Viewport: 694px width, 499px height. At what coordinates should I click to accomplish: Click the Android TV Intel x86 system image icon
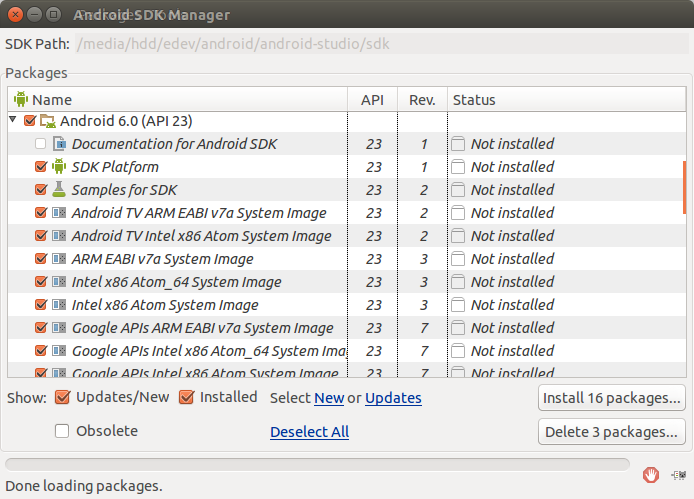(x=59, y=236)
